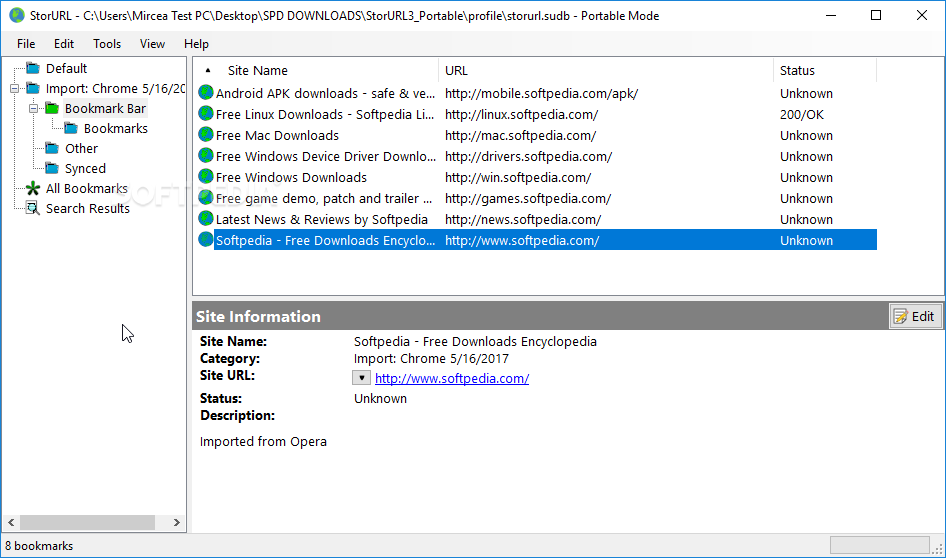
Task: Click the Import: Chrome folder icon
Action: pyautogui.click(x=33, y=89)
